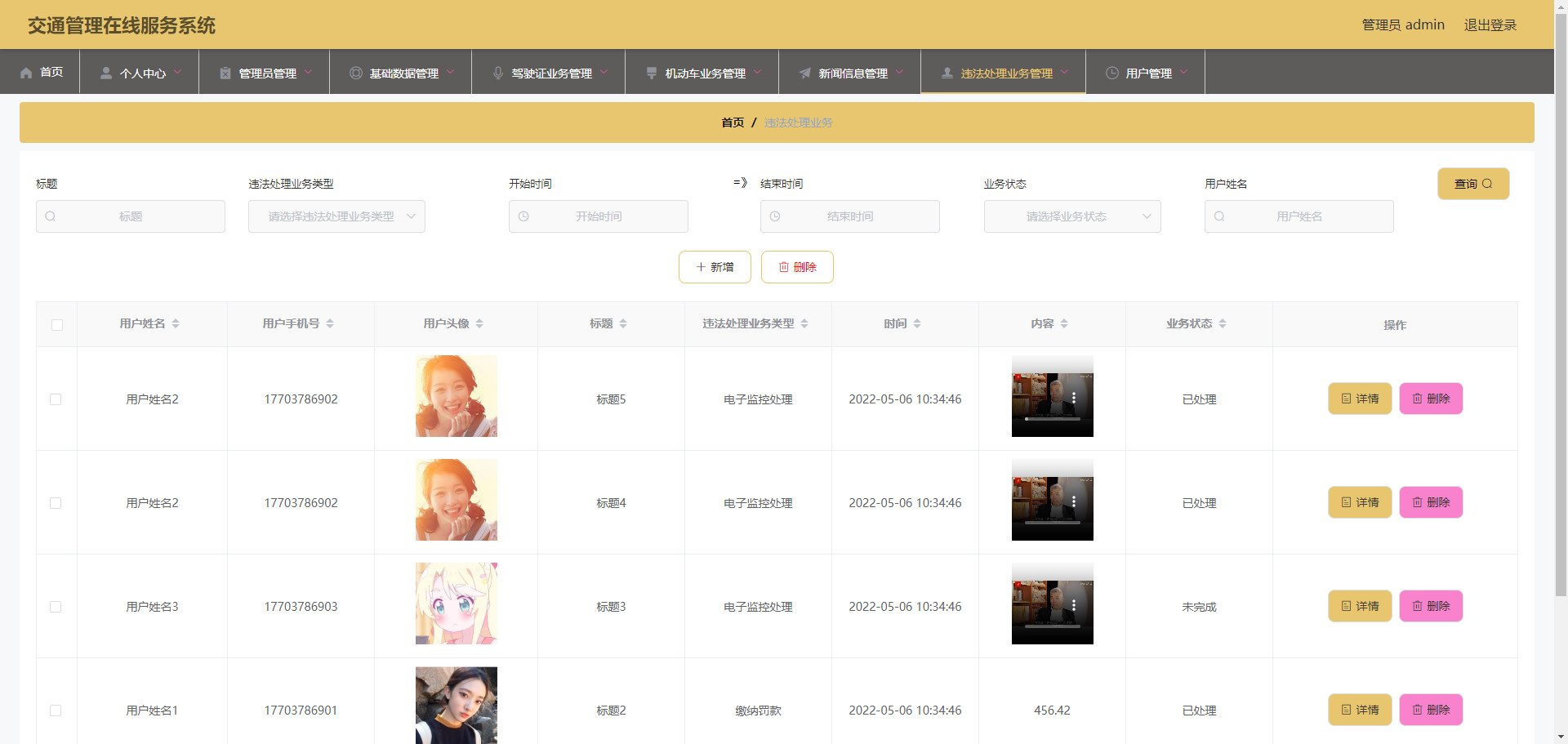Open the 驾驶证业务管理 menu
Viewport: 1568px width, 744px height.
click(x=549, y=72)
